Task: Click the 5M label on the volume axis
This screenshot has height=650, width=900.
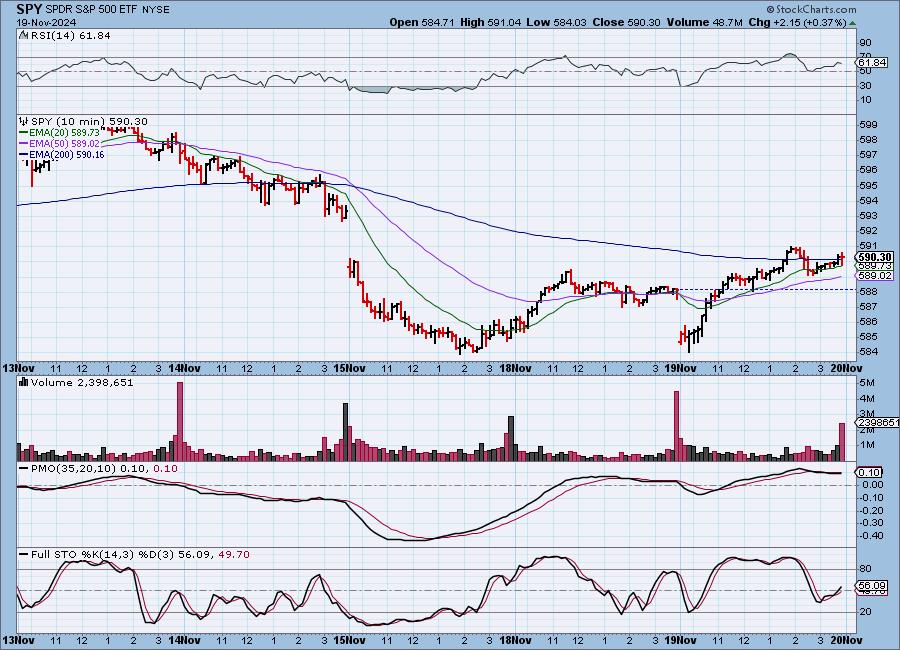Action: (x=867, y=383)
